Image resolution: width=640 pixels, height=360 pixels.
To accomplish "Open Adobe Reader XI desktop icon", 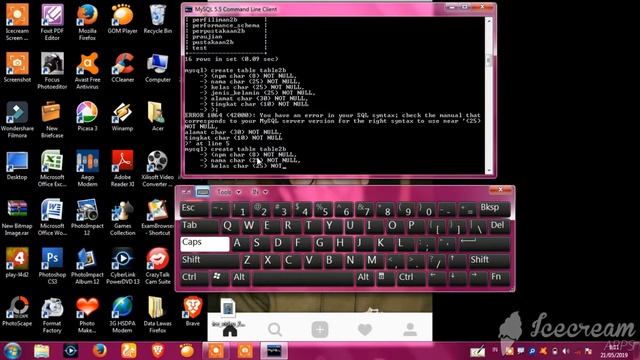I will [x=122, y=168].
